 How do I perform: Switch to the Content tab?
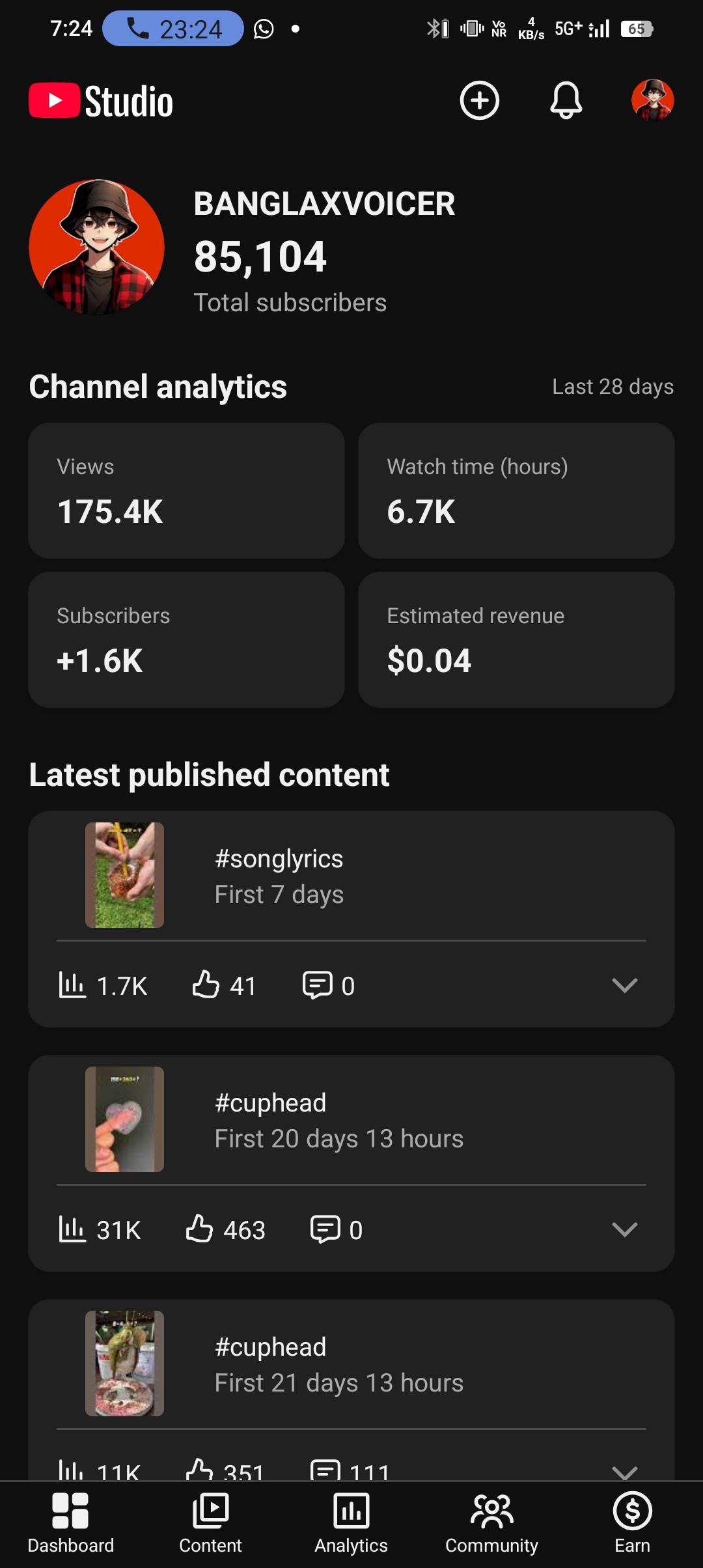point(210,1522)
